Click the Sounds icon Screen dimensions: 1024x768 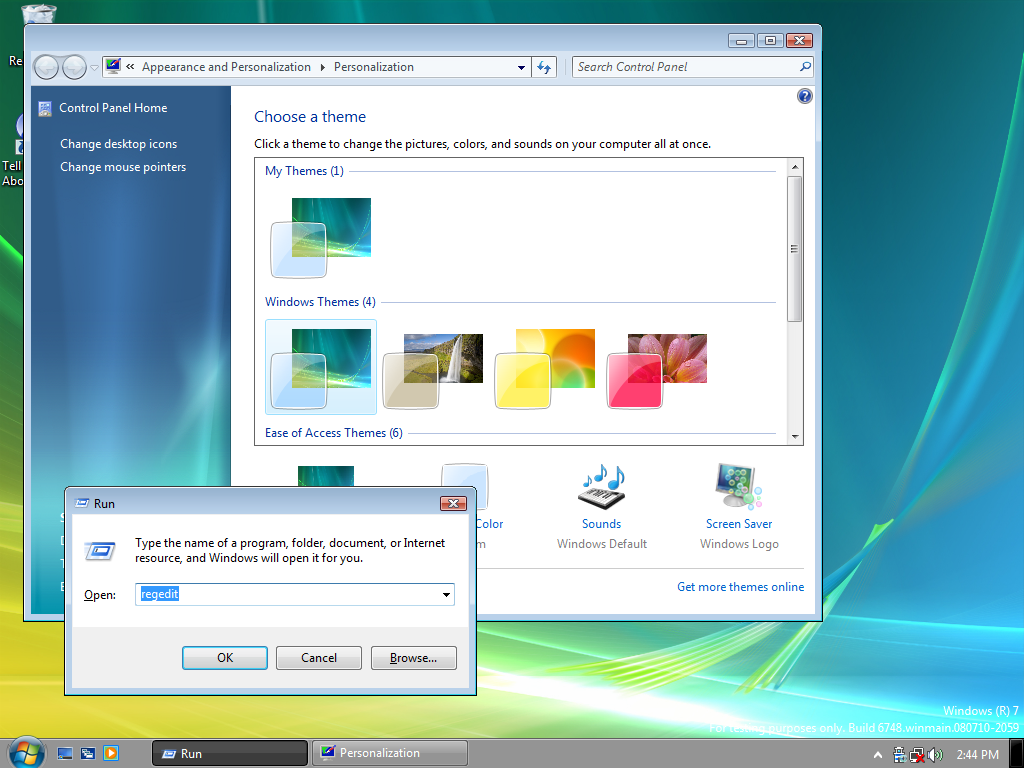click(x=601, y=487)
